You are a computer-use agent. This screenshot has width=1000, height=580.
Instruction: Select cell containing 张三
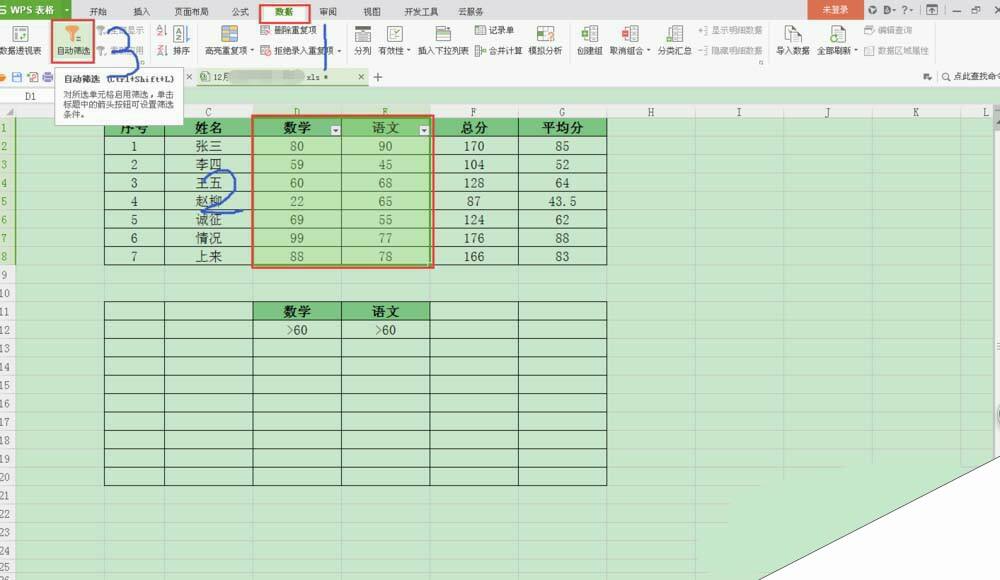pos(208,146)
